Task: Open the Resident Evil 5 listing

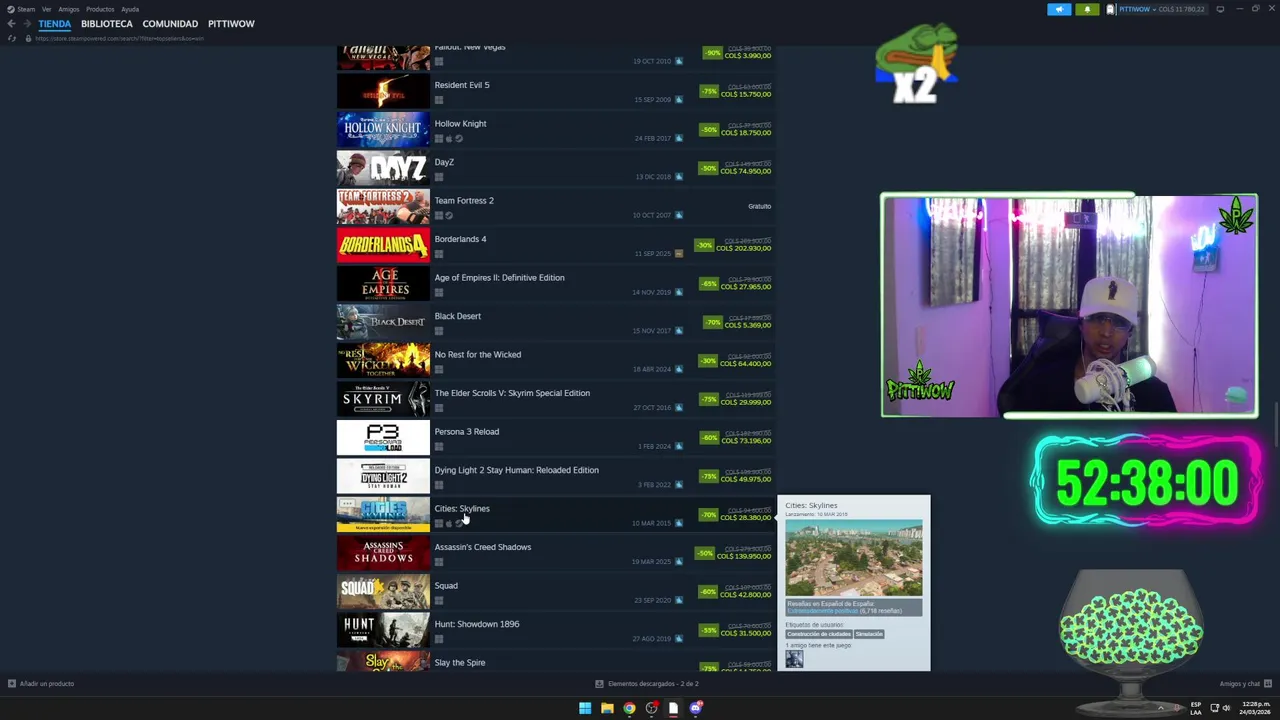Action: [556, 91]
